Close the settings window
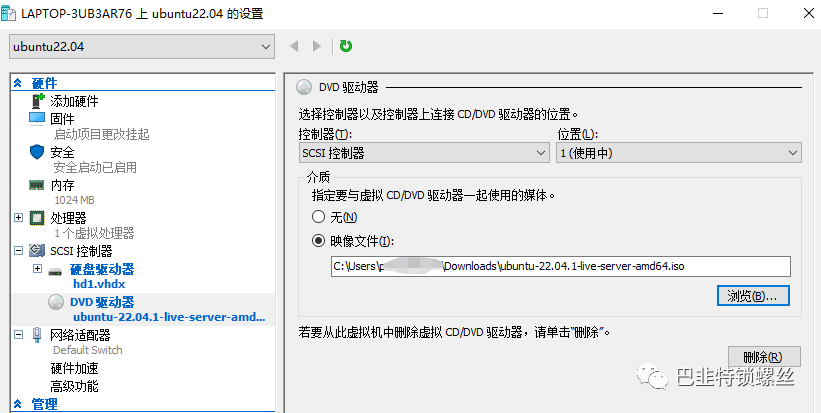The width and height of the screenshot is (821, 413). [808, 14]
